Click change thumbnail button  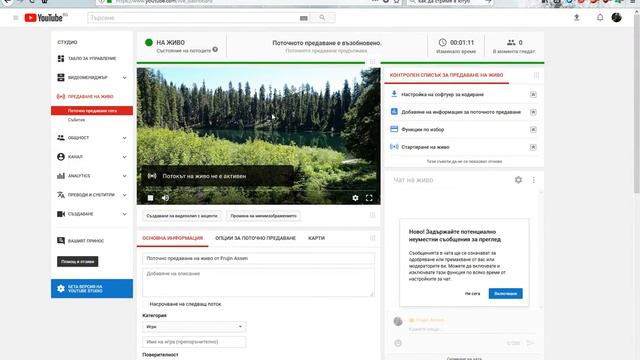tap(263, 216)
